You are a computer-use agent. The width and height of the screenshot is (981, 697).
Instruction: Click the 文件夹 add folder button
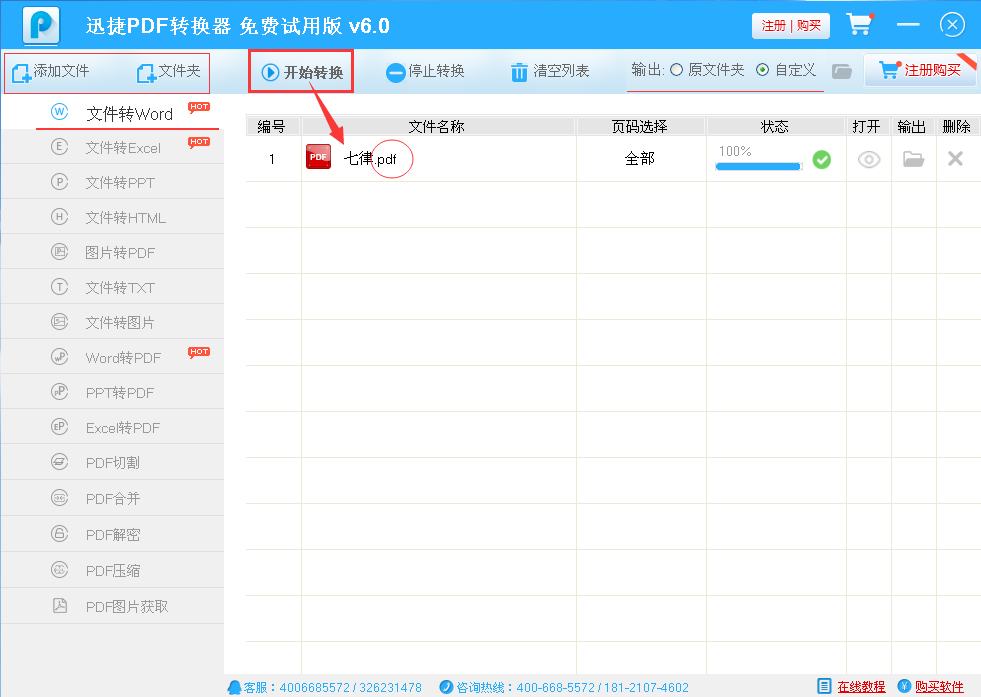(x=169, y=71)
